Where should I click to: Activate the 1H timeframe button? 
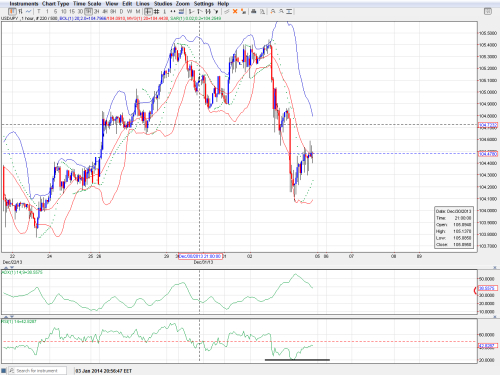tap(88, 11)
